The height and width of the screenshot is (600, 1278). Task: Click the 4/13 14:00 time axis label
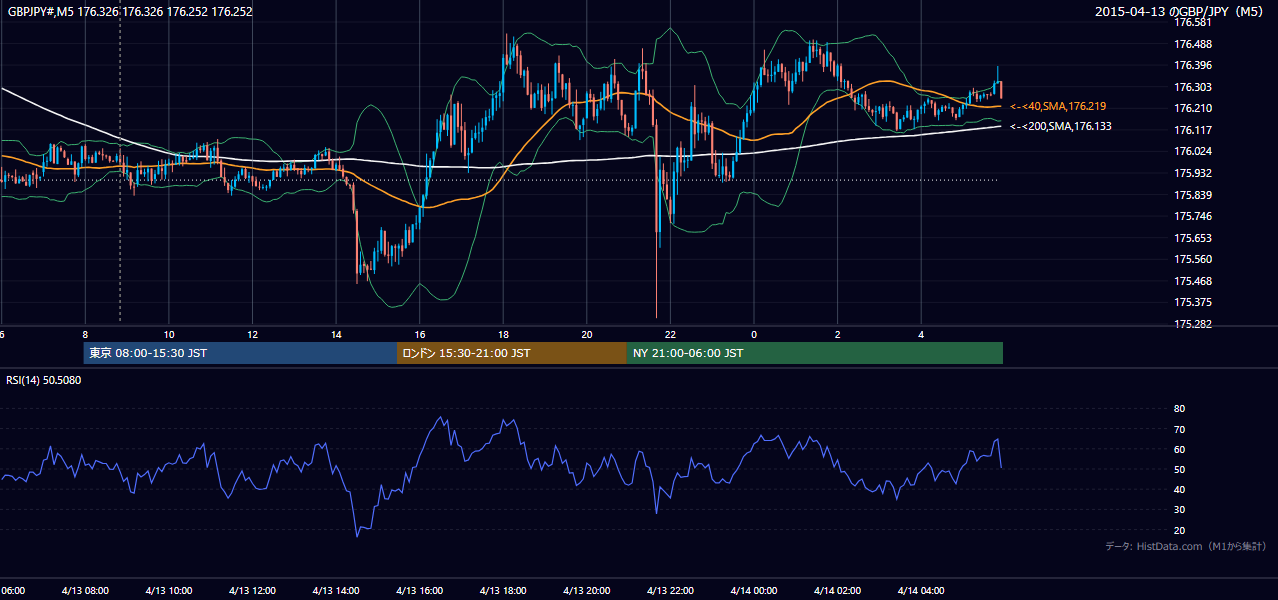[x=336, y=590]
